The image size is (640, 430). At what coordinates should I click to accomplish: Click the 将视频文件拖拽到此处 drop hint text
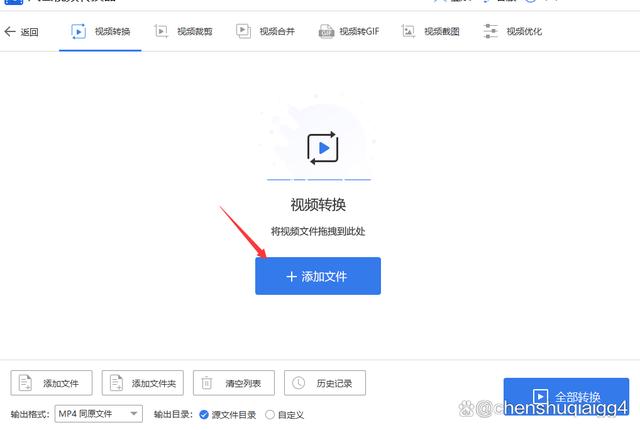317,231
